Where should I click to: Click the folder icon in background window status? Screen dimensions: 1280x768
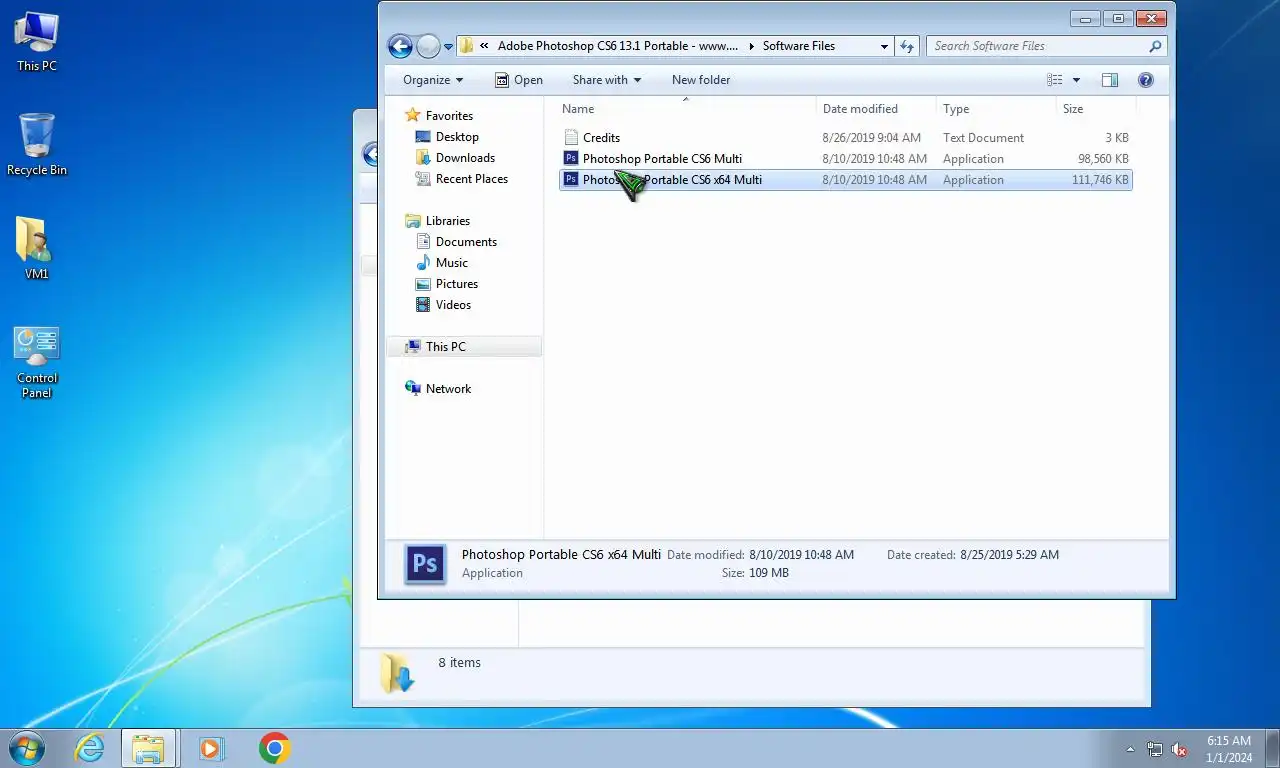(396, 673)
